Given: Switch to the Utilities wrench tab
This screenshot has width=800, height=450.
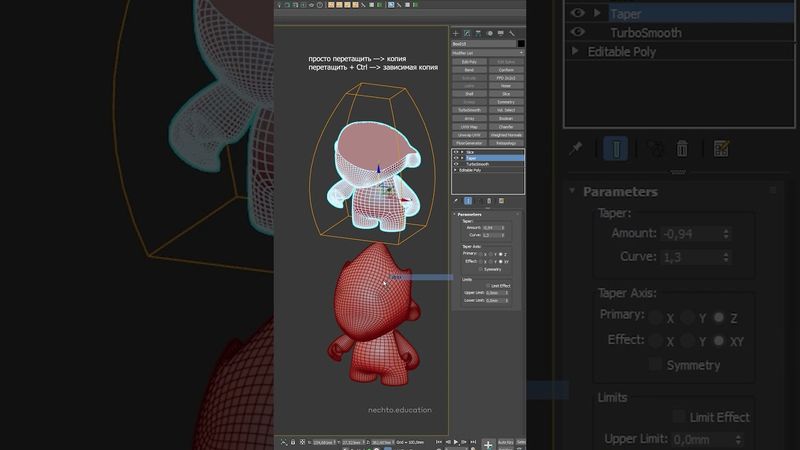Looking at the screenshot, I should pyautogui.click(x=513, y=33).
